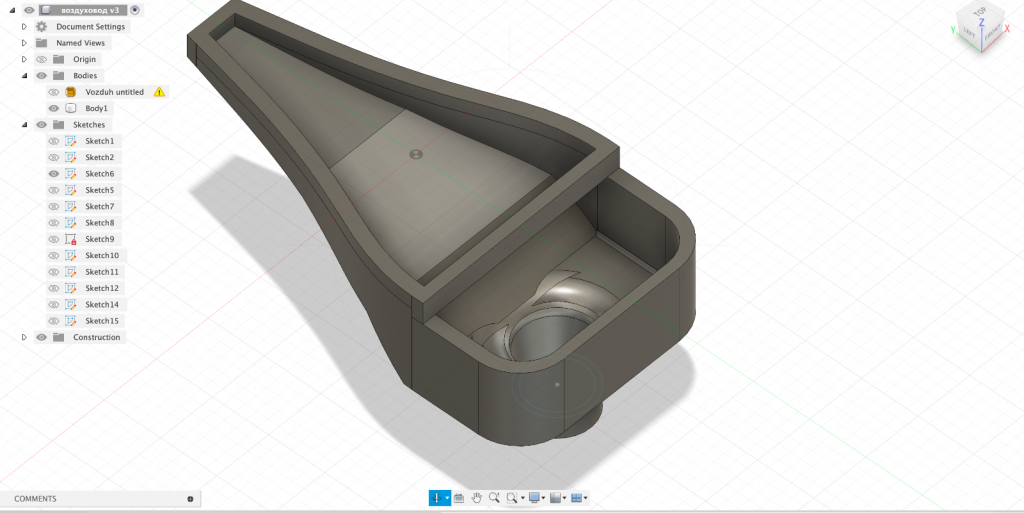
Task: Show Sketch1 via its eye icon
Action: (x=54, y=141)
